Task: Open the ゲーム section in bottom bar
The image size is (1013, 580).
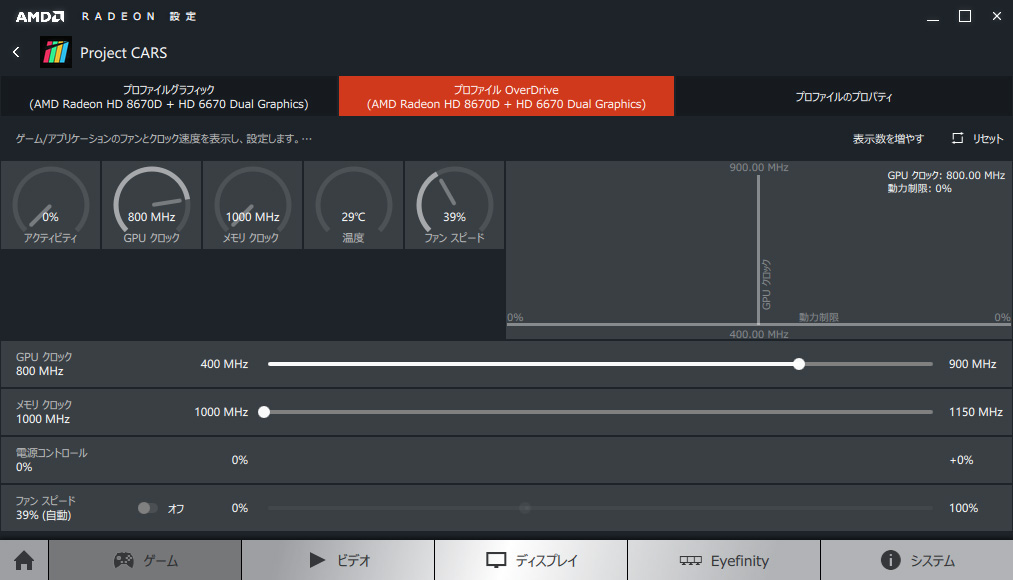Action: coord(145,560)
